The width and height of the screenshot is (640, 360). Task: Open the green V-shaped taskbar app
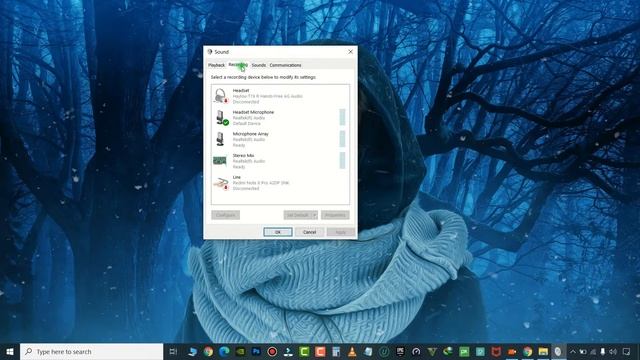[x=432, y=351]
